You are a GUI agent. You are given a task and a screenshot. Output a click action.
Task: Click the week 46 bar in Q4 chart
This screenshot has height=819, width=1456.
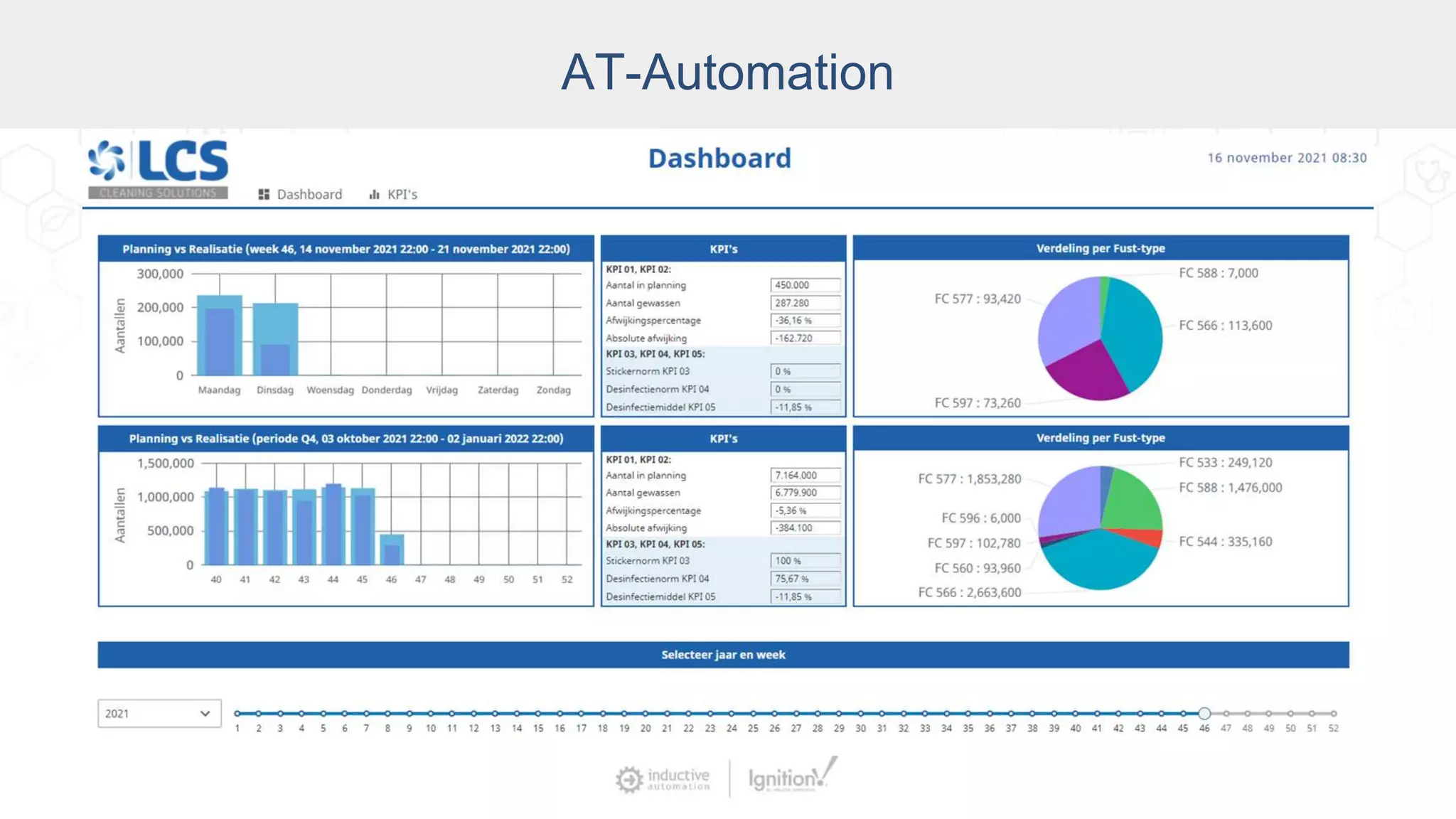[x=392, y=550]
